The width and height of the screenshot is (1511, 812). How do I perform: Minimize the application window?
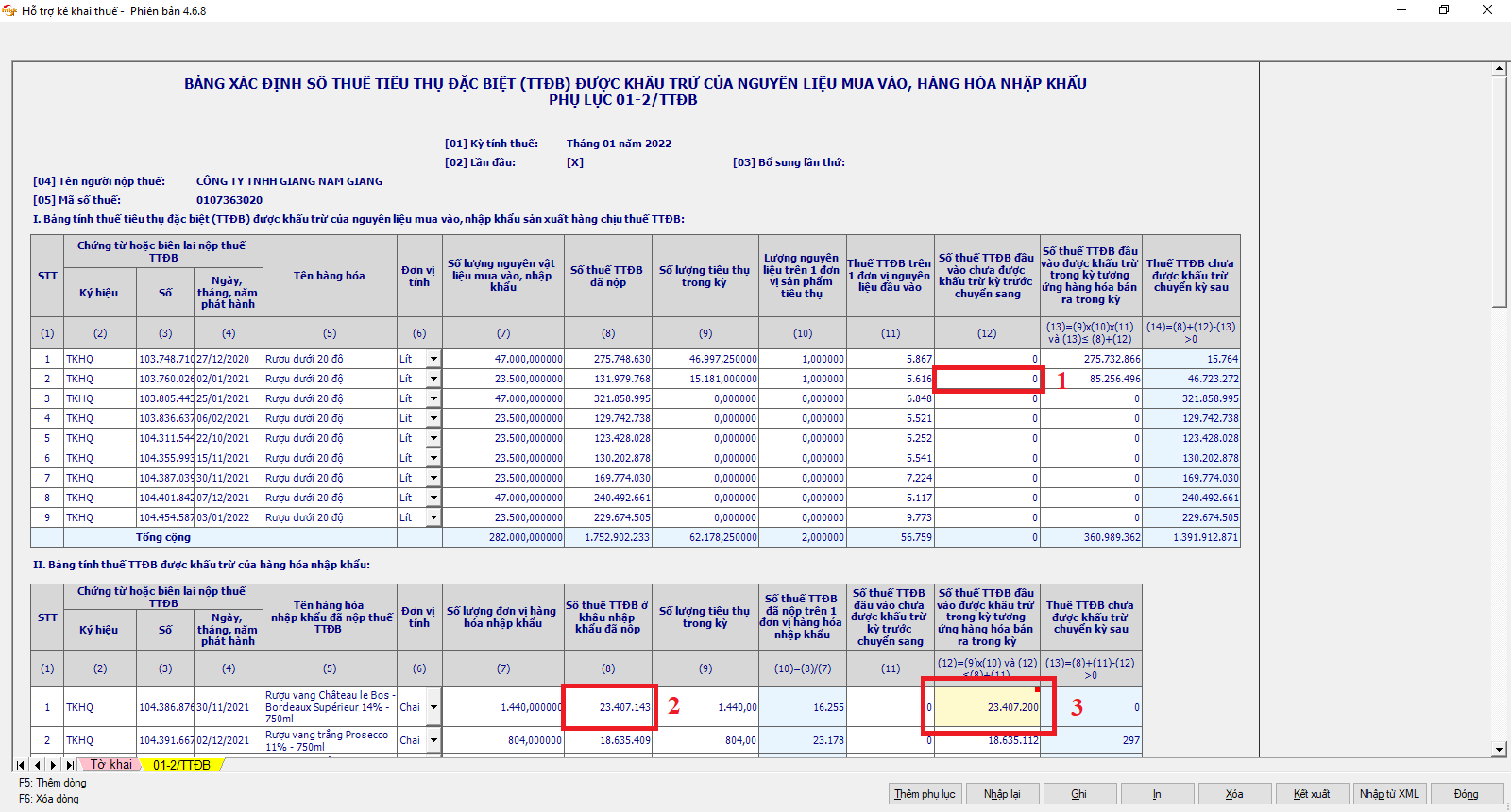(1401, 10)
